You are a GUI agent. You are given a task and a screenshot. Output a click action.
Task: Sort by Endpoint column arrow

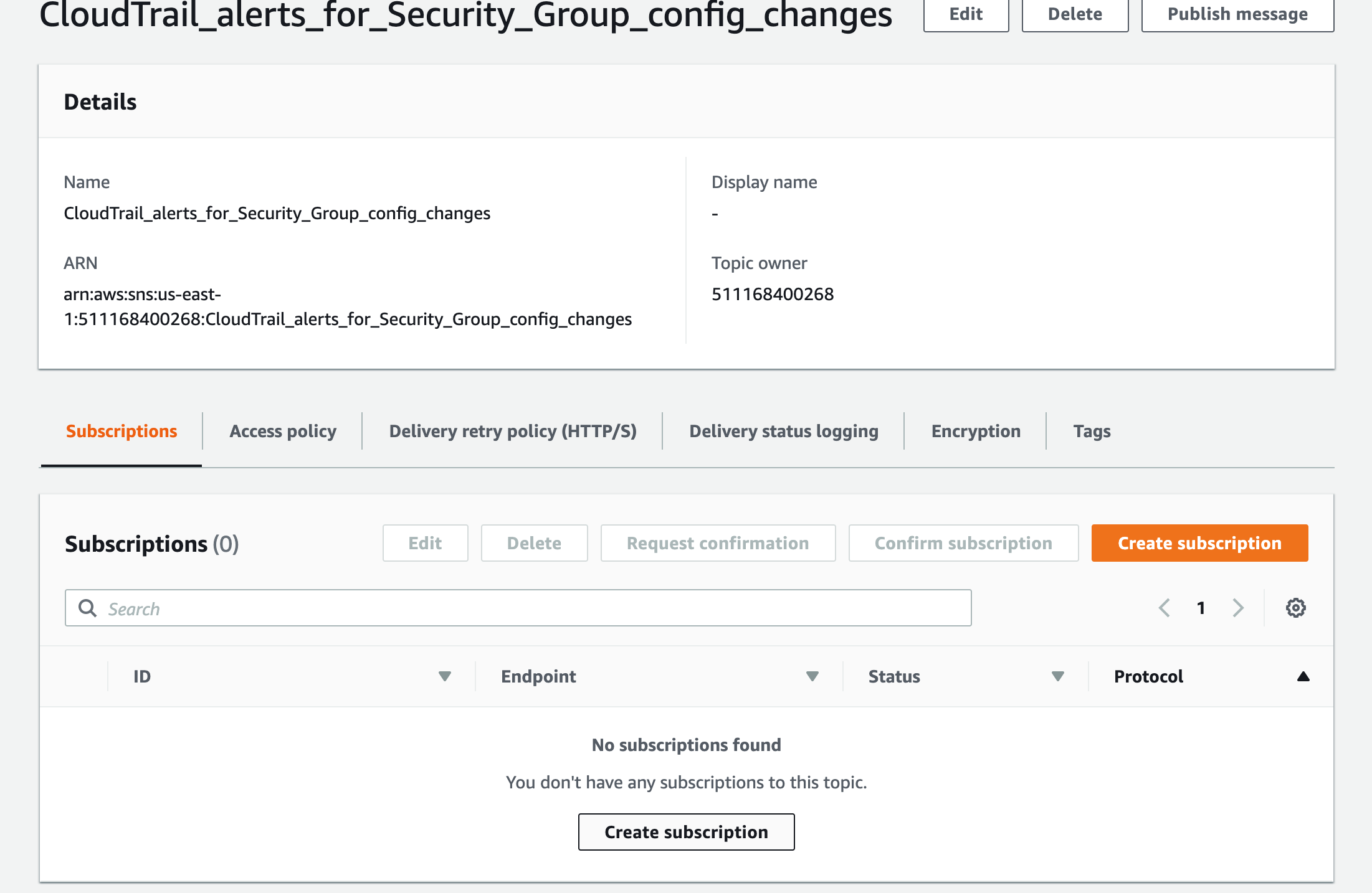(x=812, y=676)
